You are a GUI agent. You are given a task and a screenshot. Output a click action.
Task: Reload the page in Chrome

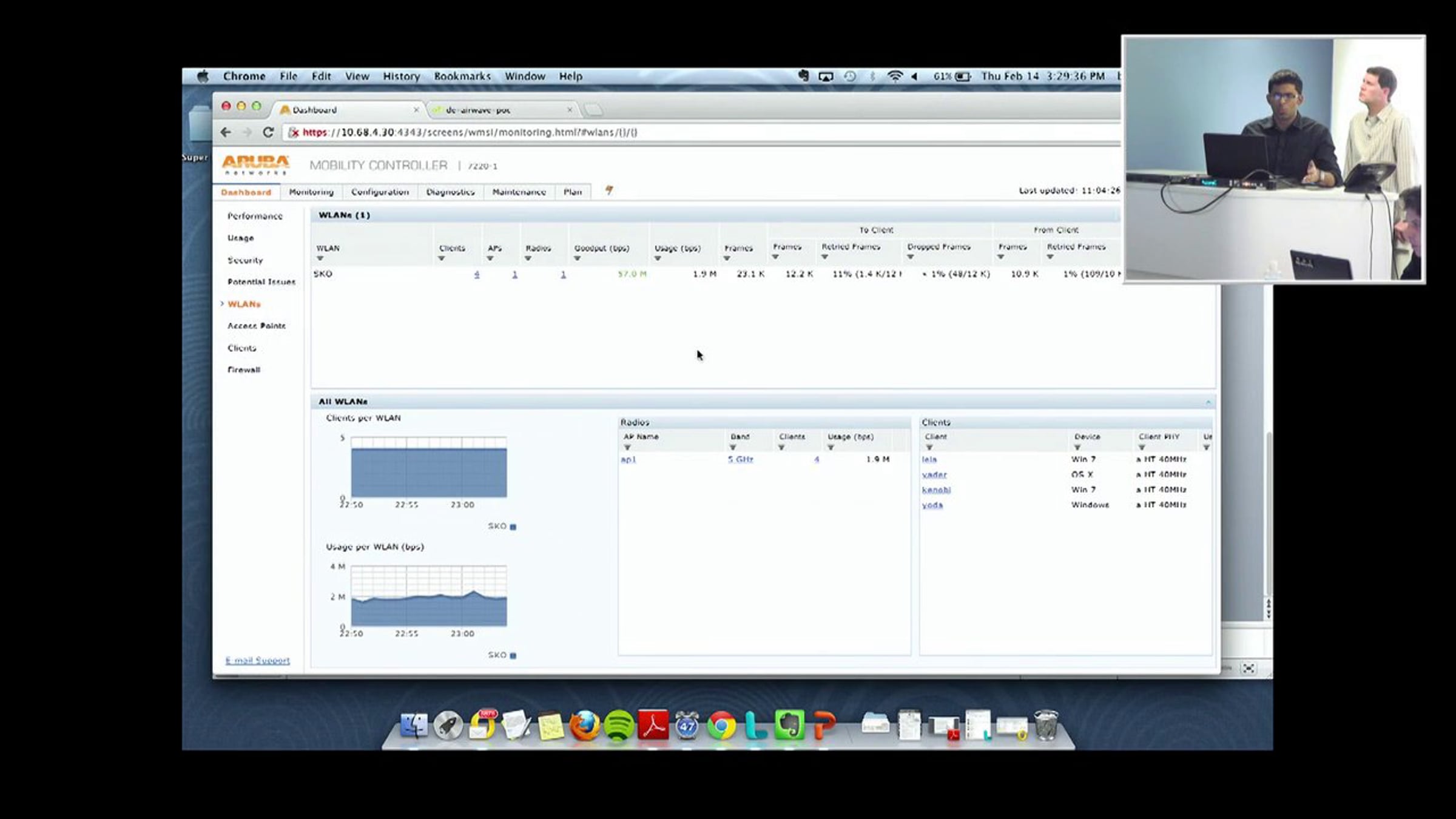(268, 132)
